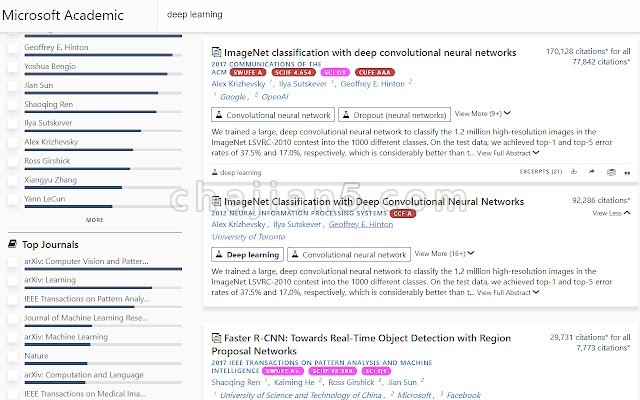
Task: Expand View Full Abstract on the 2017 paper
Action: (x=508, y=153)
